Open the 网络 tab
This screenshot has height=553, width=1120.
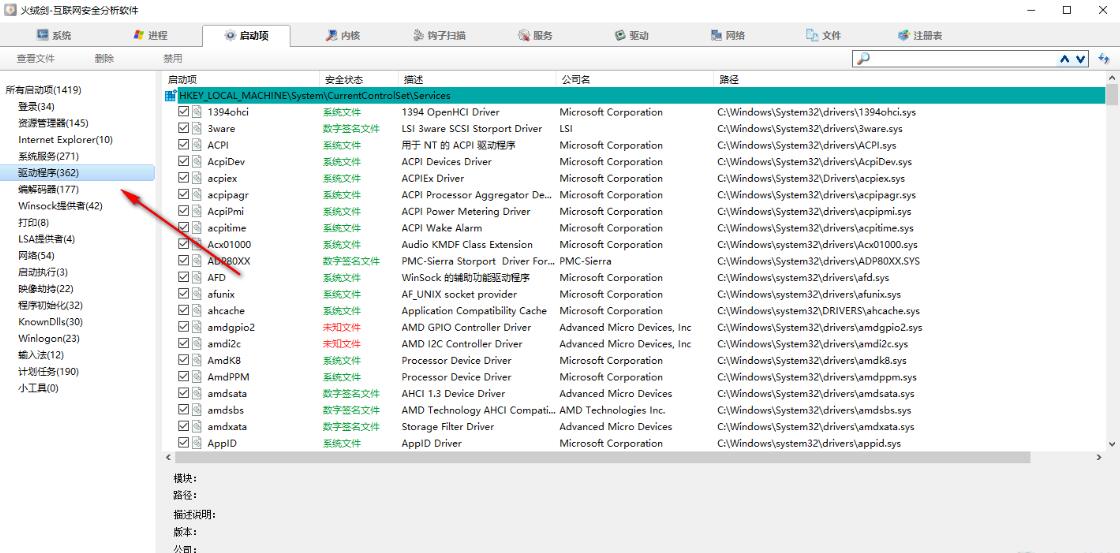point(728,35)
